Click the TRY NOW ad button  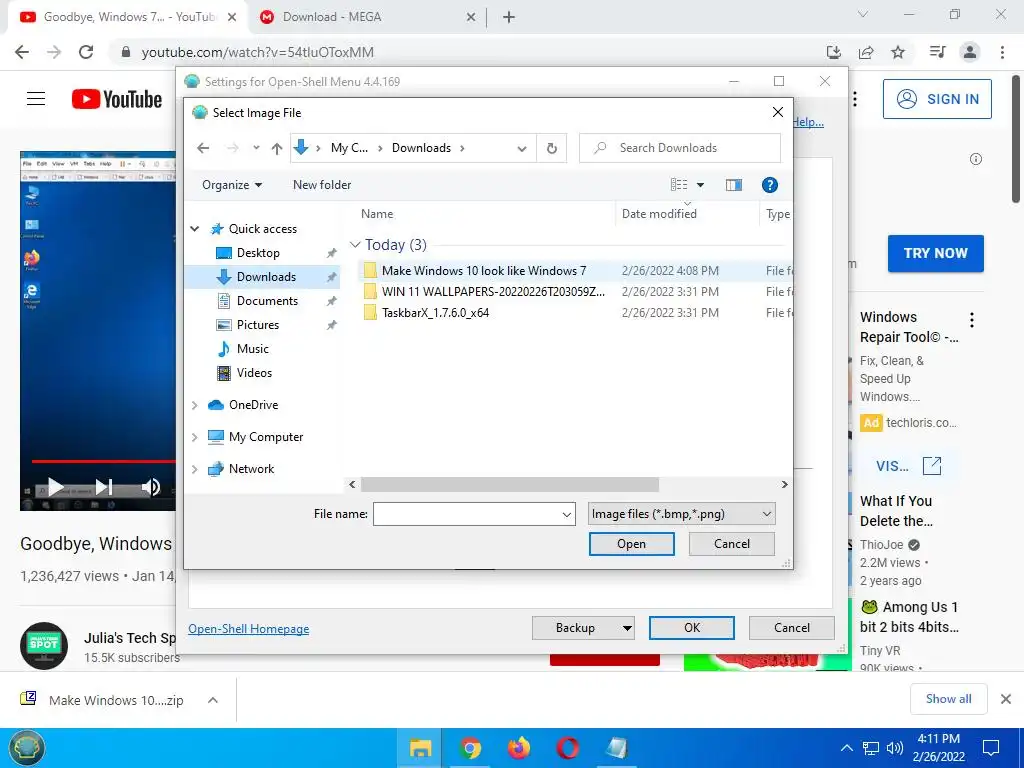936,253
